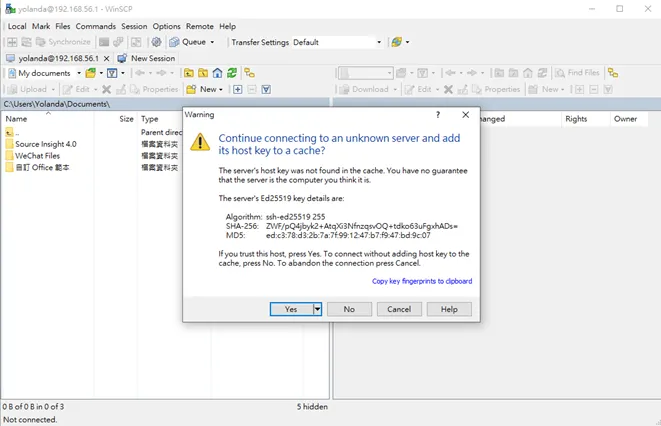The image size is (661, 426).
Task: Expand the local filter dropdown arrow
Action: (123, 73)
